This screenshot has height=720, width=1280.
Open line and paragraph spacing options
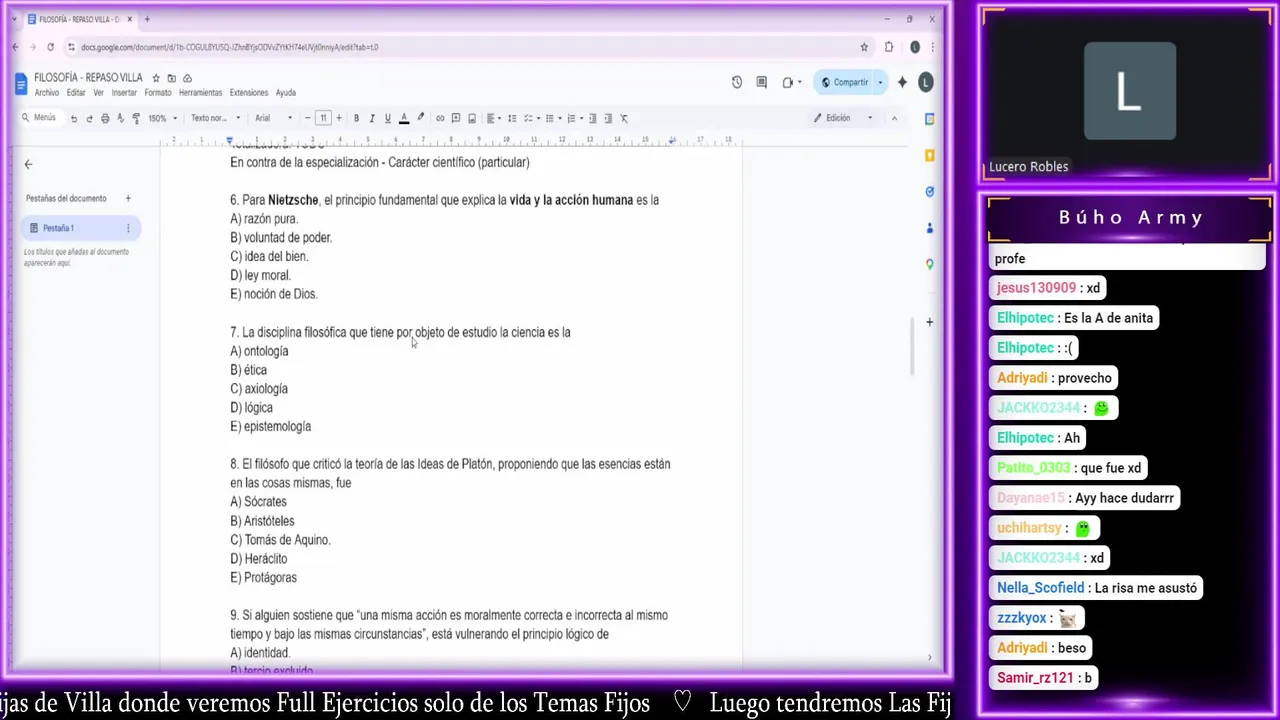(x=512, y=118)
